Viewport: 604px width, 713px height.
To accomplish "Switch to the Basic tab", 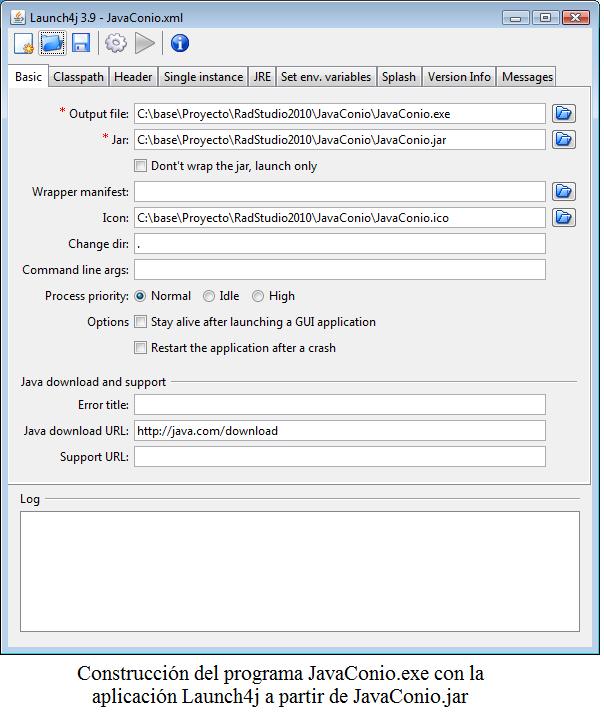I will (28, 76).
